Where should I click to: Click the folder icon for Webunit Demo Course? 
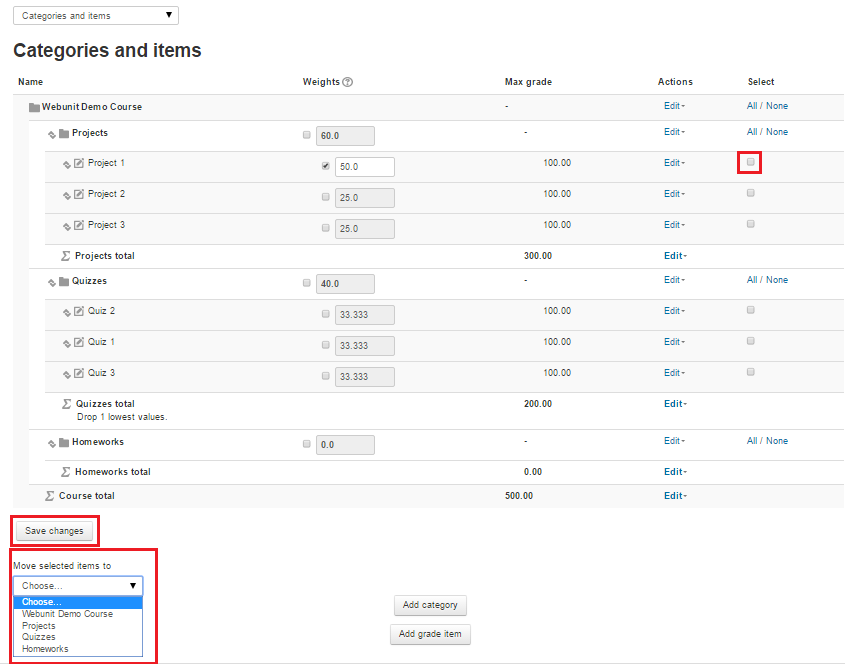pyautogui.click(x=34, y=107)
